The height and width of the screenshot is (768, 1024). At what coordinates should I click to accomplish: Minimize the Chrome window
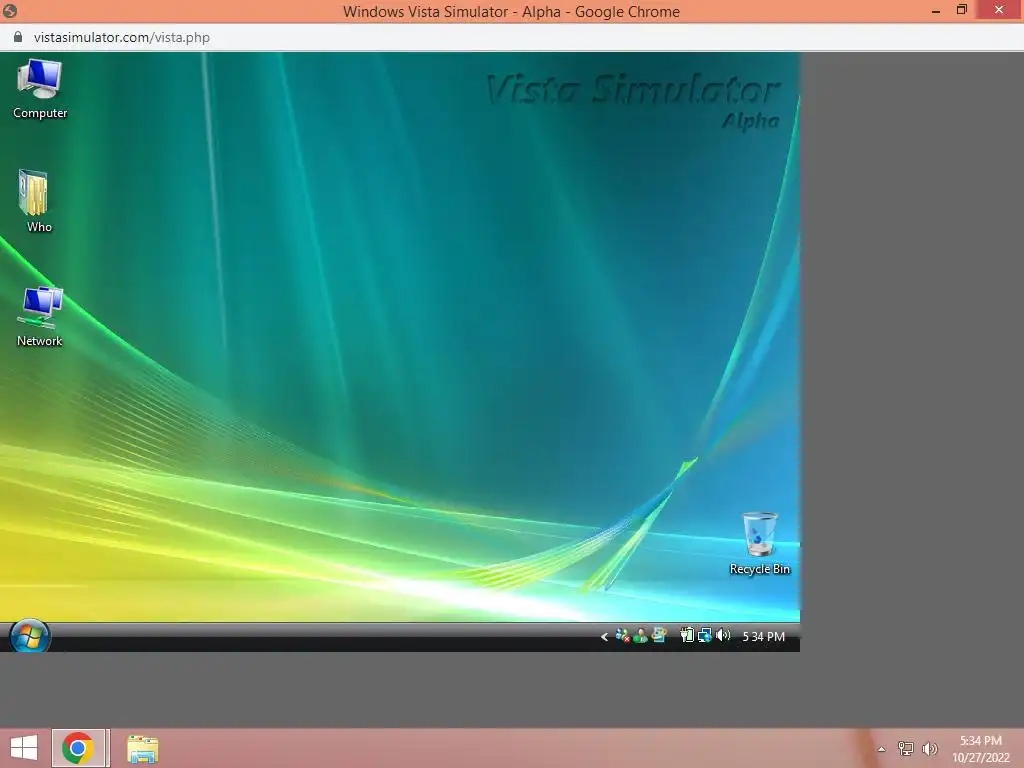(935, 10)
